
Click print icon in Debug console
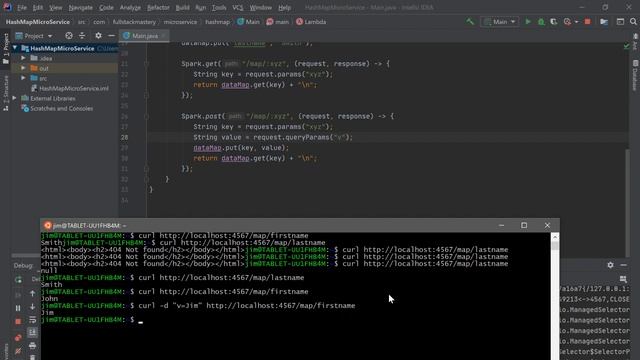pos(33,346)
